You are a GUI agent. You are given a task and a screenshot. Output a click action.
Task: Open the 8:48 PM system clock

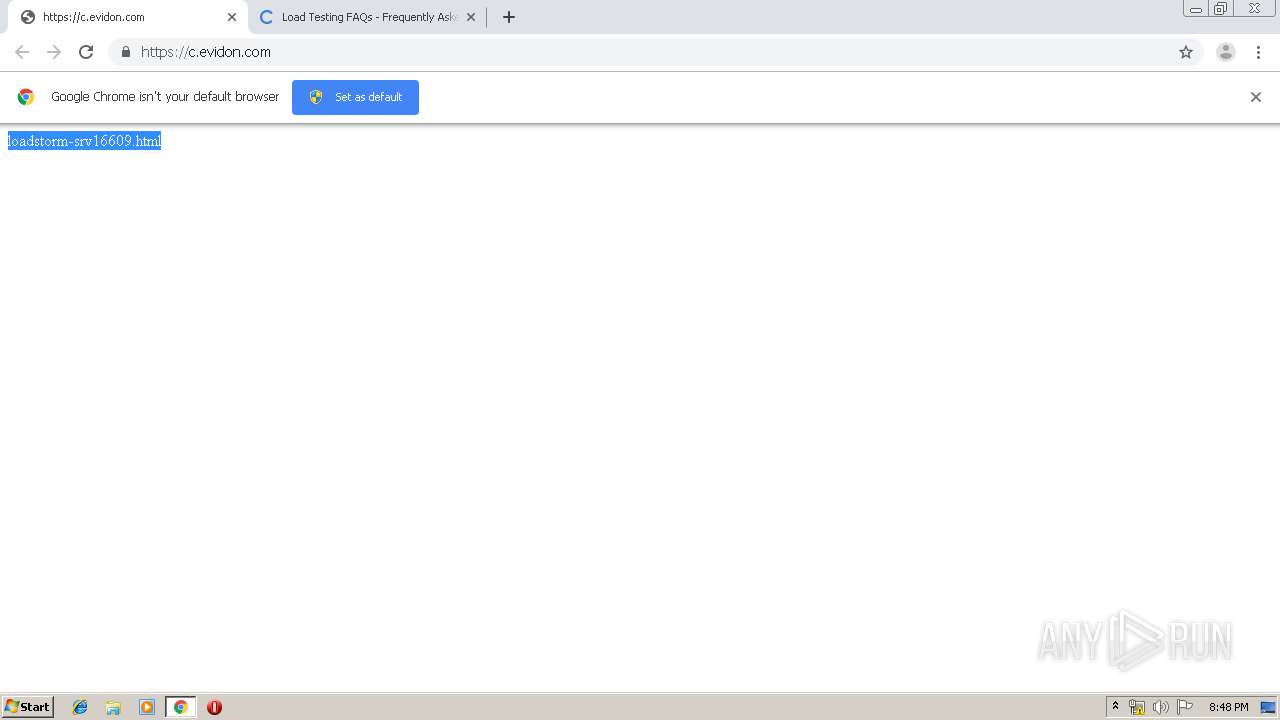(1228, 707)
